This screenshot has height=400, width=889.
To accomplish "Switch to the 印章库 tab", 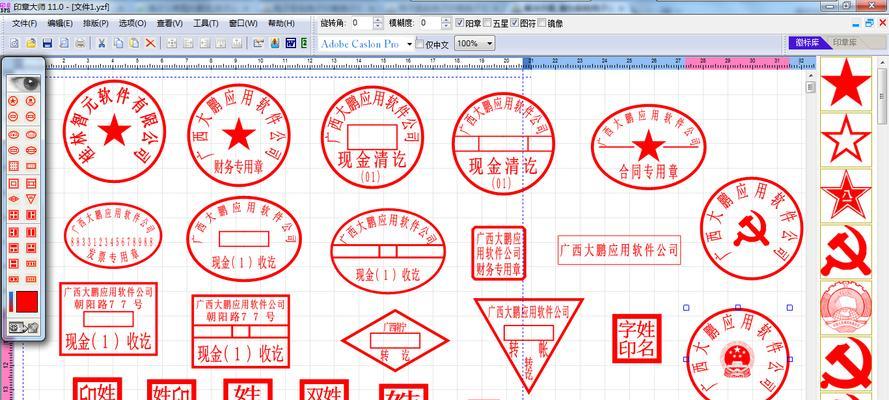I will 845,42.
